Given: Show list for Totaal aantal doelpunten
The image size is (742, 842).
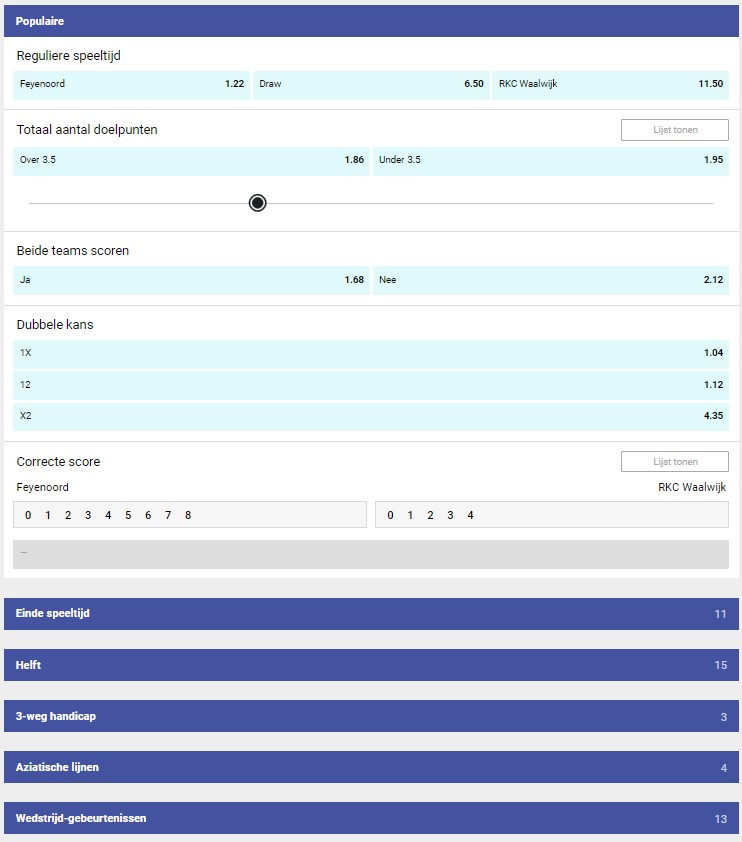Looking at the screenshot, I should point(674,130).
